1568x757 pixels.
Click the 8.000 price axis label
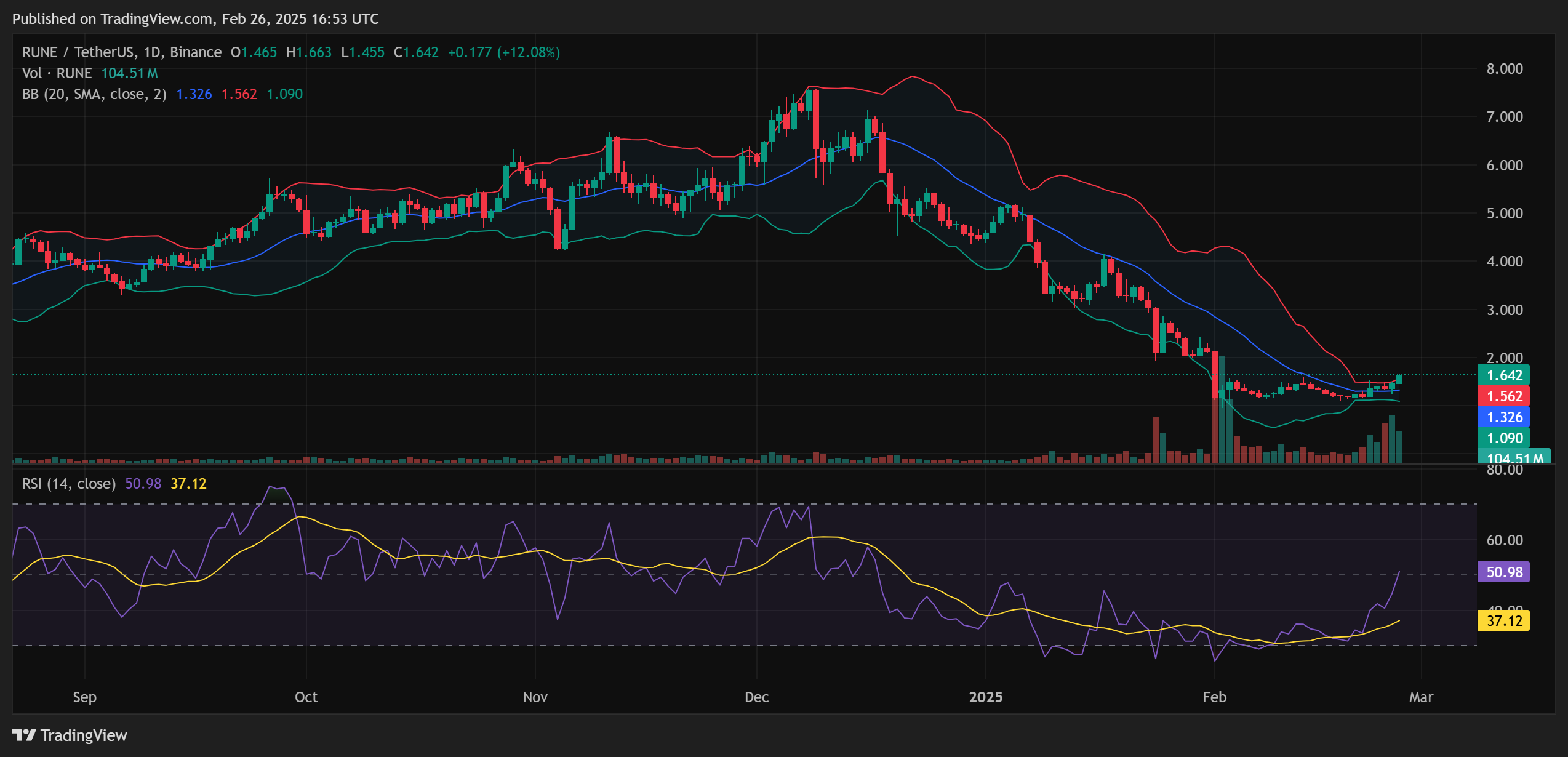[1505, 69]
